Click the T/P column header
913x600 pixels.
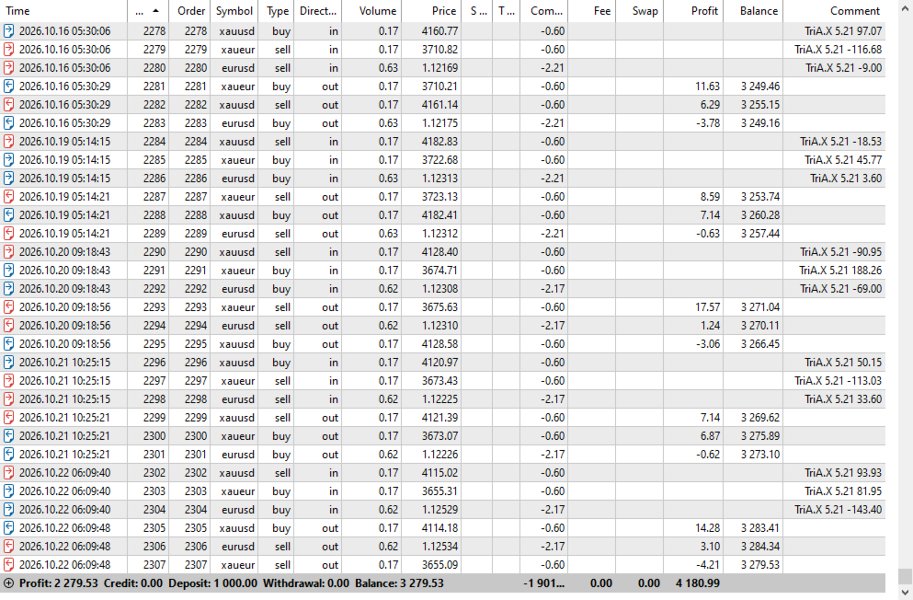[507, 10]
